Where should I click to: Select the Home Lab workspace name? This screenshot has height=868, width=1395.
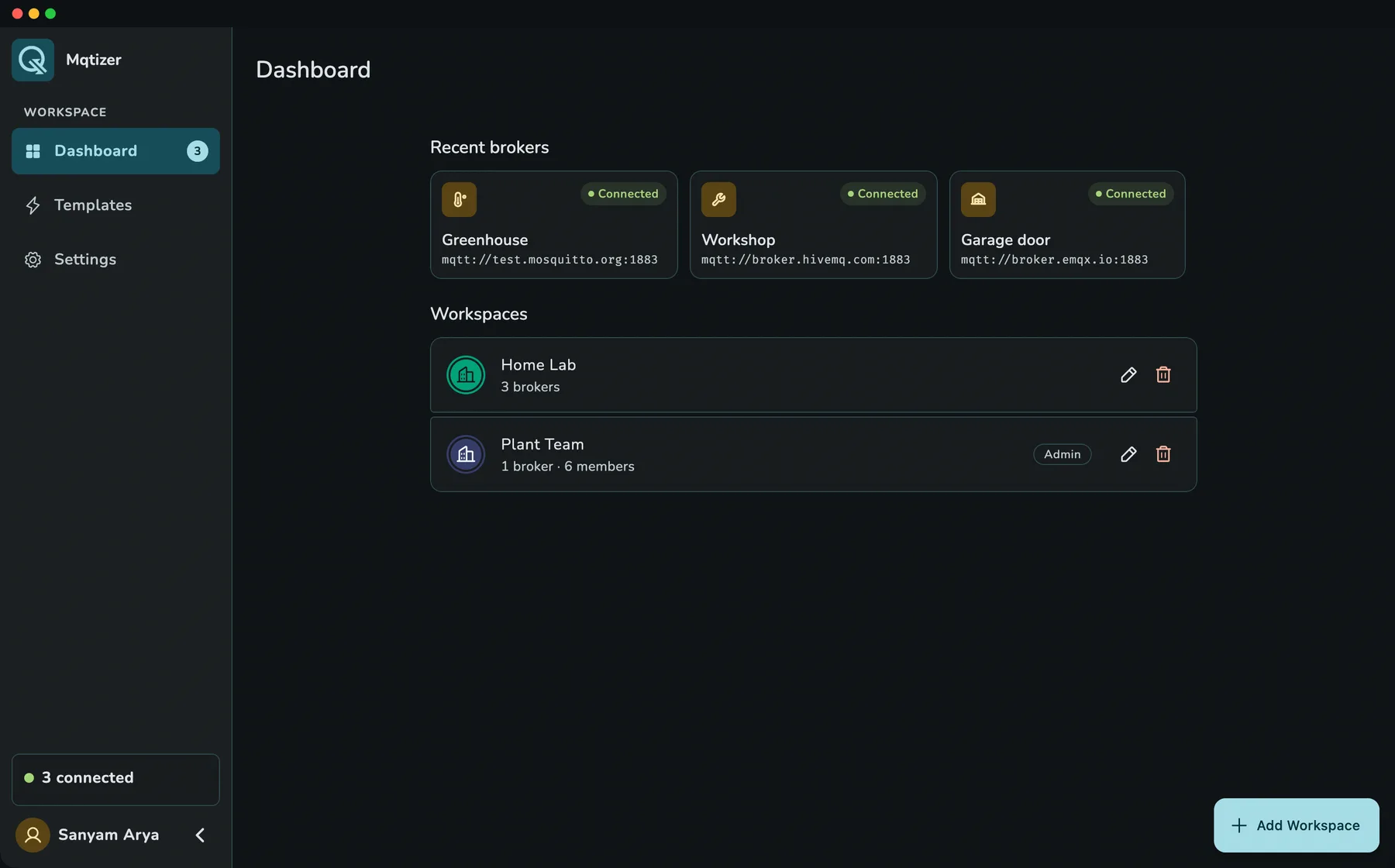click(538, 365)
